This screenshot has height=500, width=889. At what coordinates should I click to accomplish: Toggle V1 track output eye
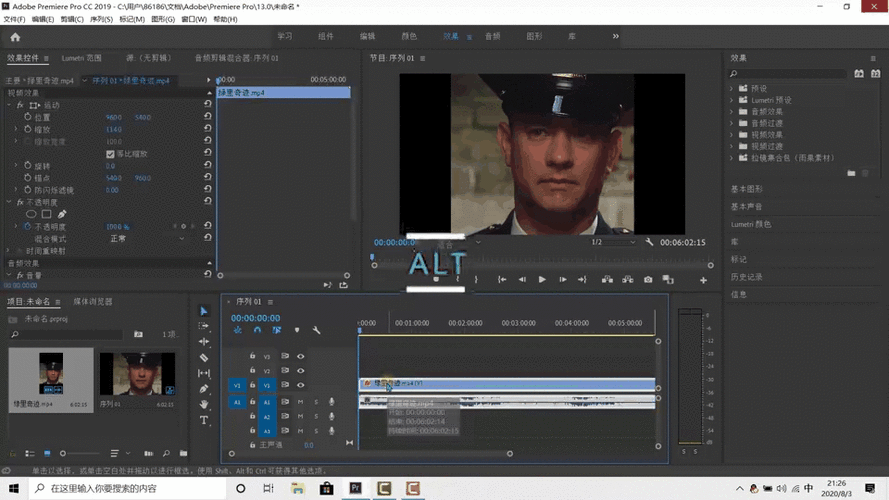tap(300, 385)
